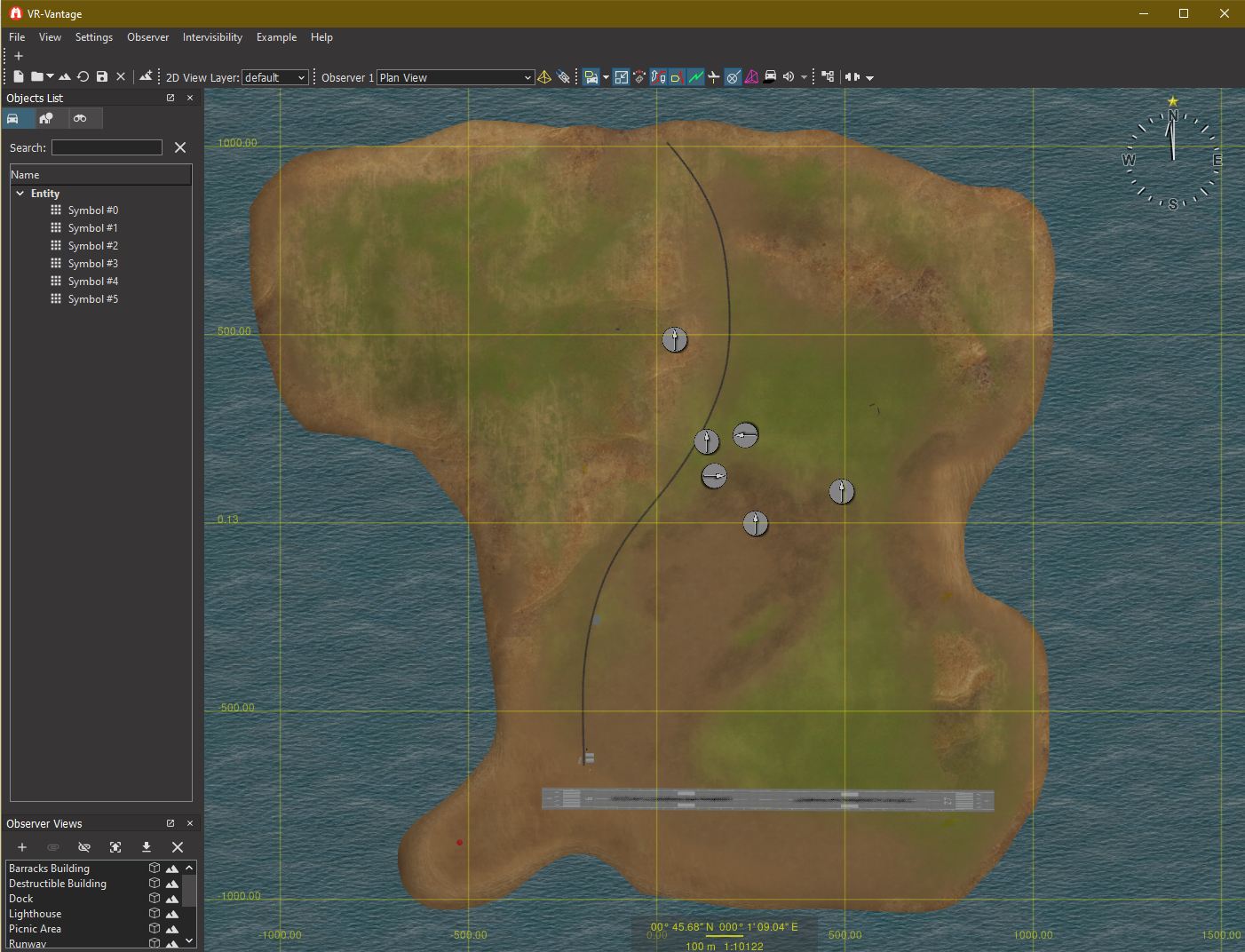This screenshot has height=952, width=1245.
Task: Click the magenta wireframe pyramid icon
Action: coord(751,77)
